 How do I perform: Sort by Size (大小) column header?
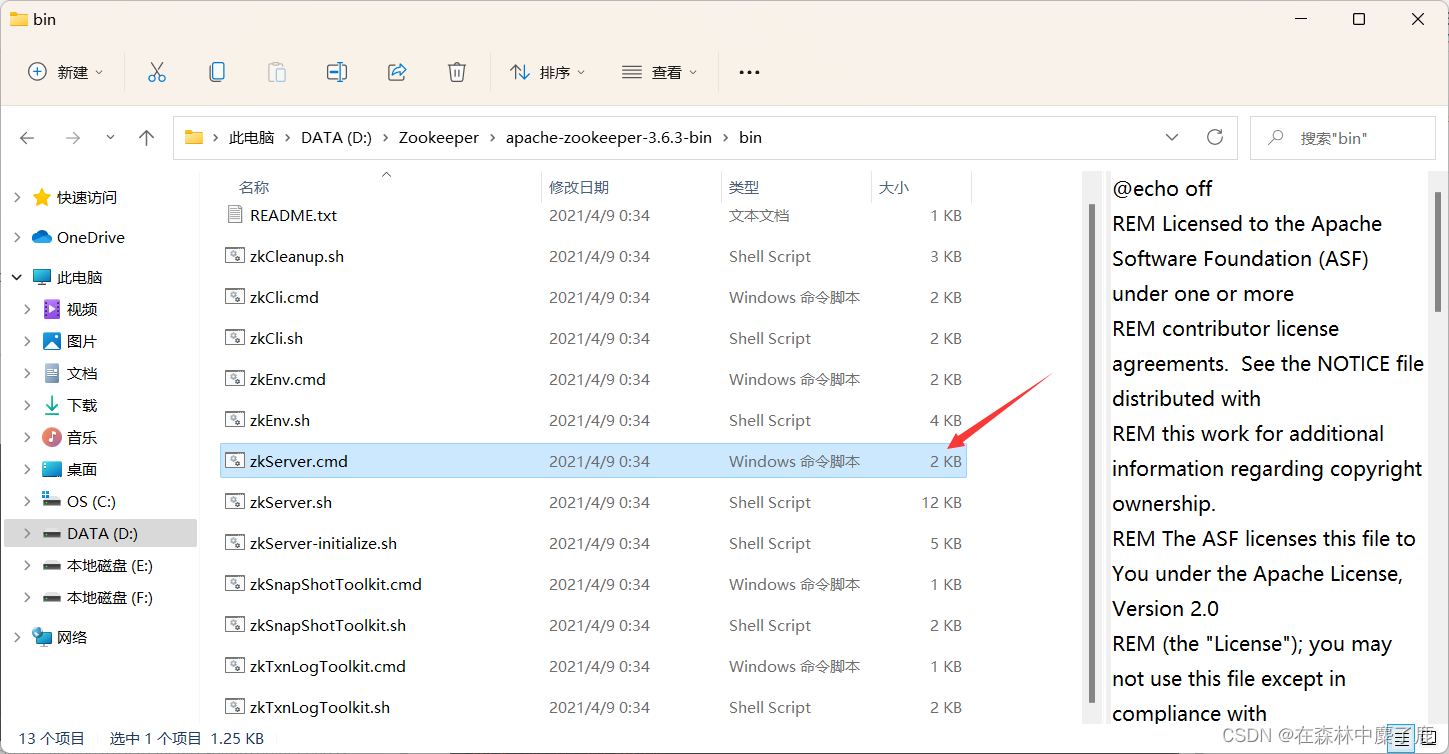pos(893,187)
